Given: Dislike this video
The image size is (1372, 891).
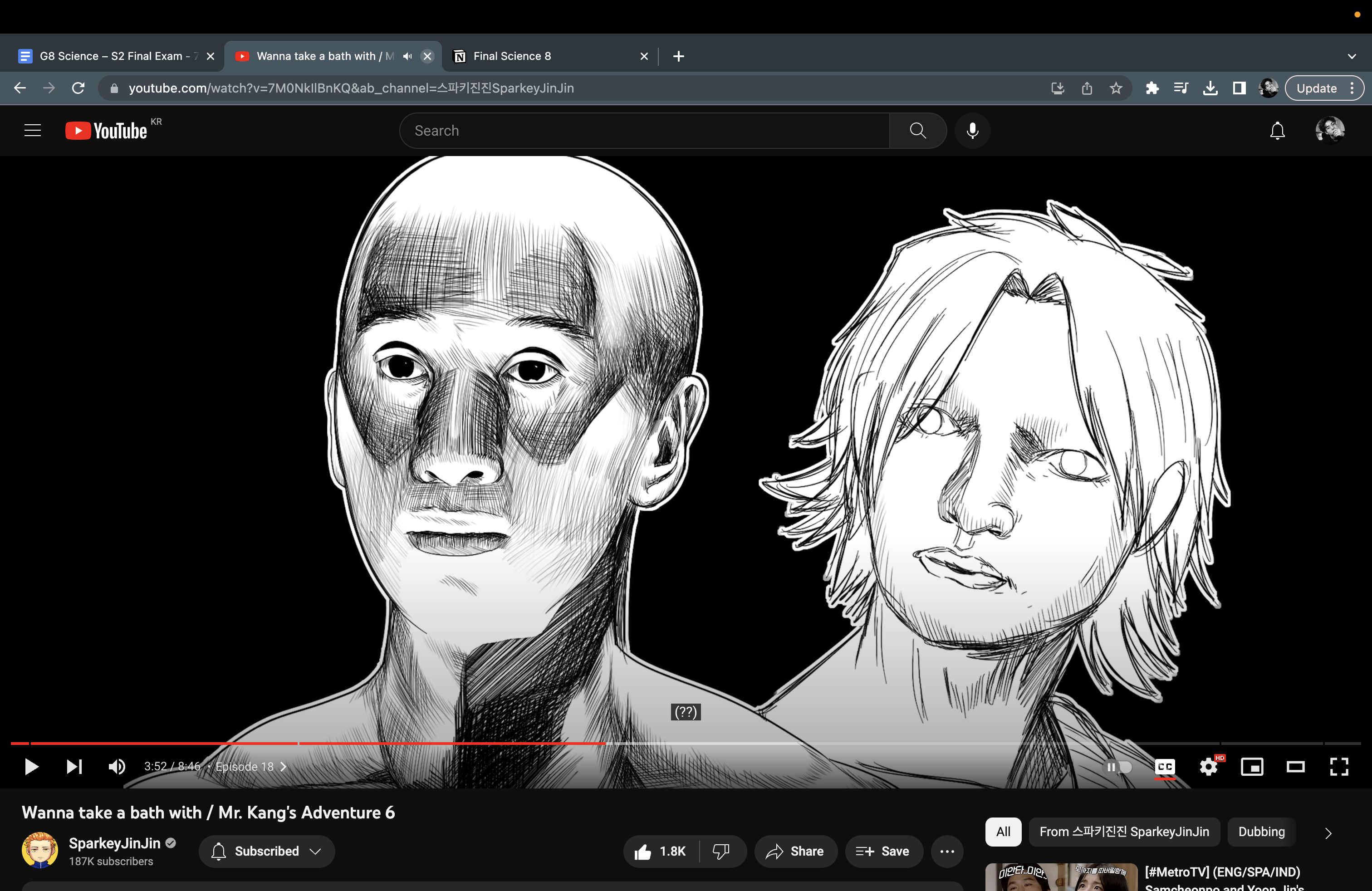Looking at the screenshot, I should pyautogui.click(x=720, y=851).
